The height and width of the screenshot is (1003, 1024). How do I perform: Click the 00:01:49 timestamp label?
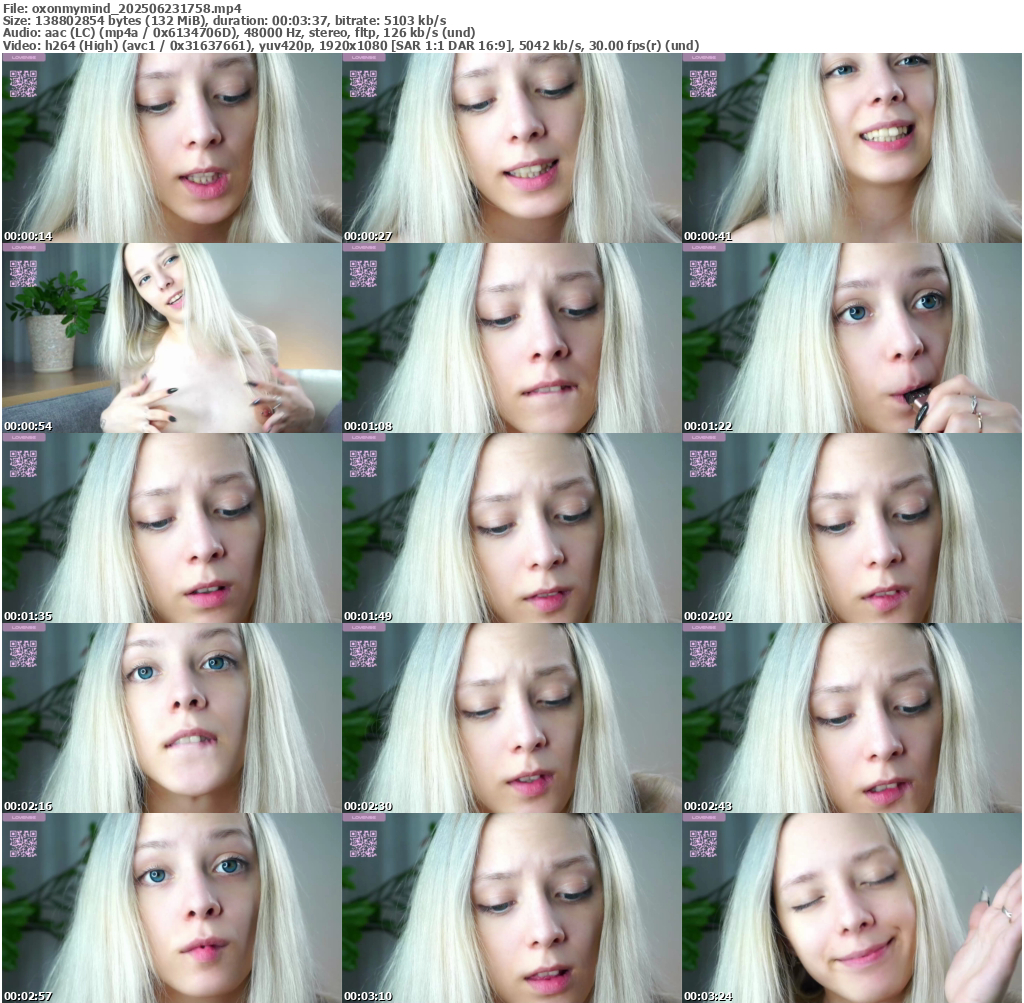[368, 616]
